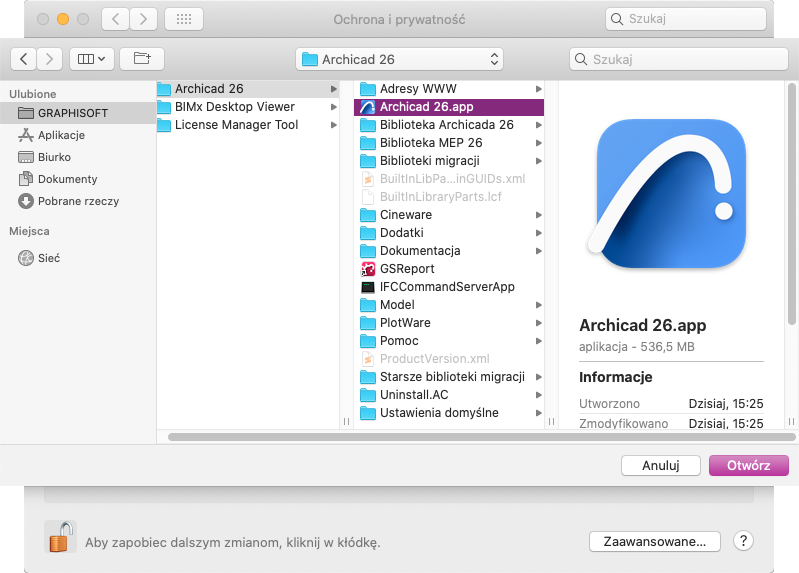Click the Otwórz button
799x573 pixels.
(x=749, y=465)
